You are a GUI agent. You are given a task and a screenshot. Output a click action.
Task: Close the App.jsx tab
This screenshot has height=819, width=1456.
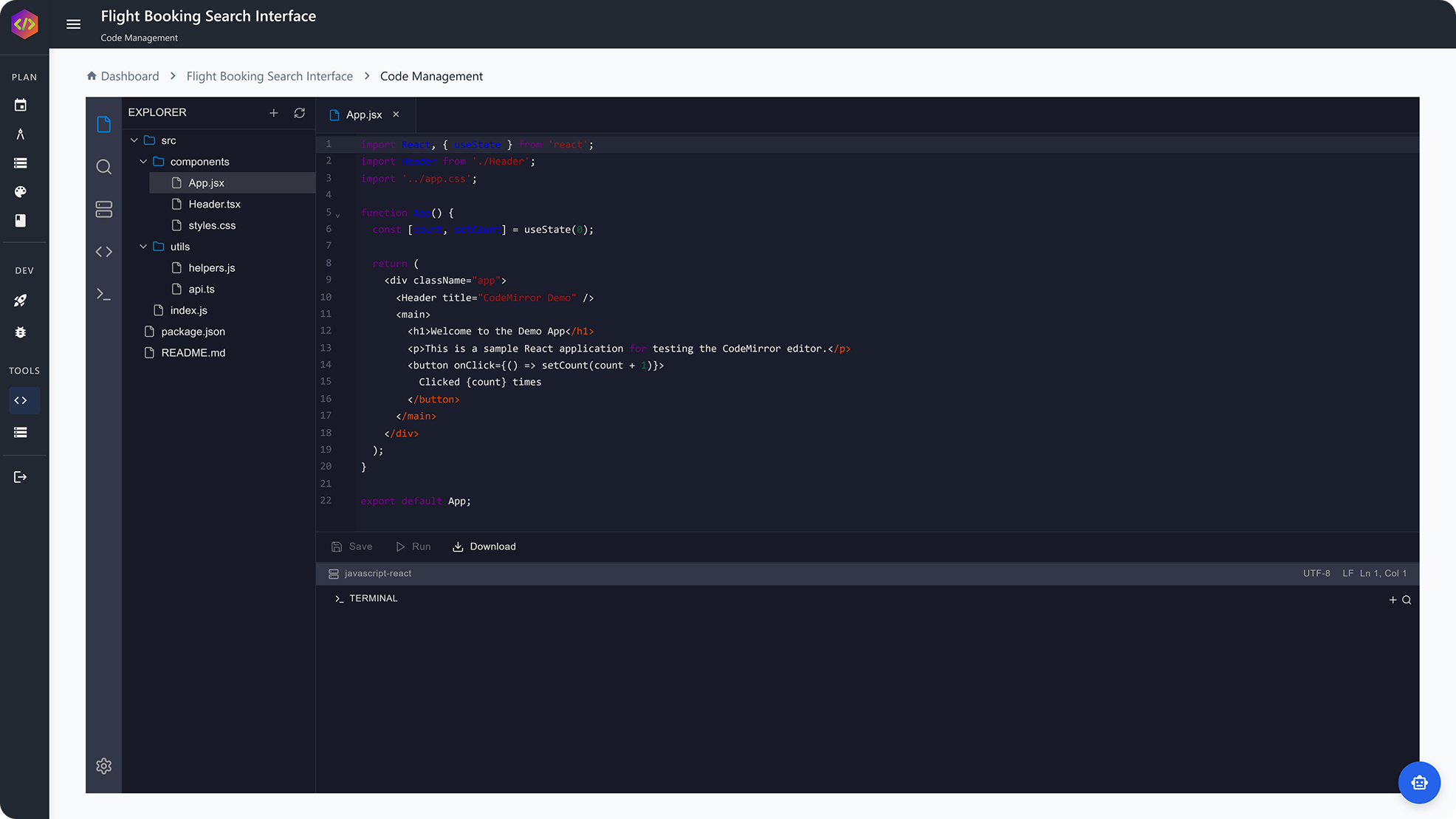point(396,114)
